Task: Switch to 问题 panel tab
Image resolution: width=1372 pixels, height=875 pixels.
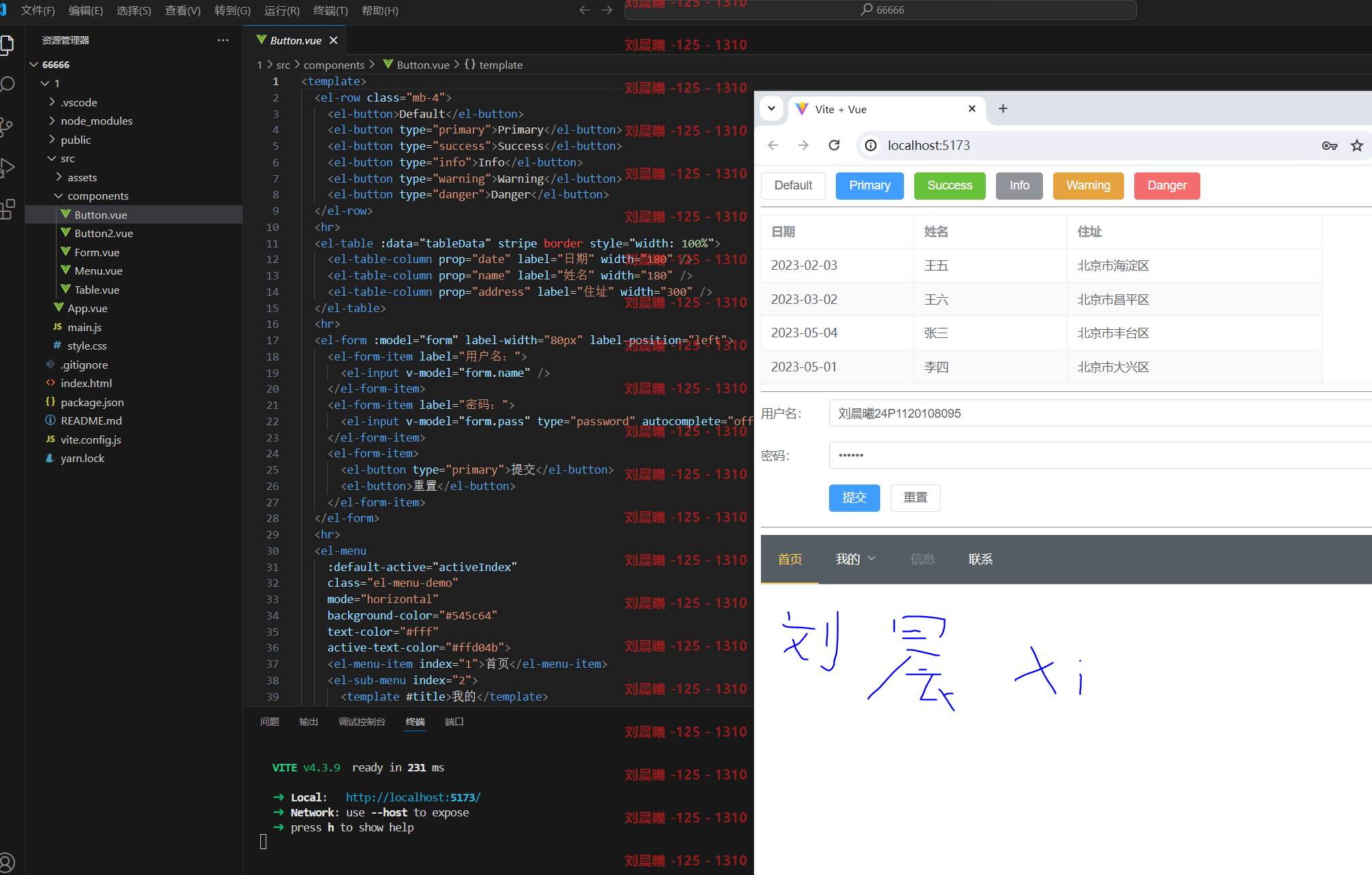Action: pos(269,722)
